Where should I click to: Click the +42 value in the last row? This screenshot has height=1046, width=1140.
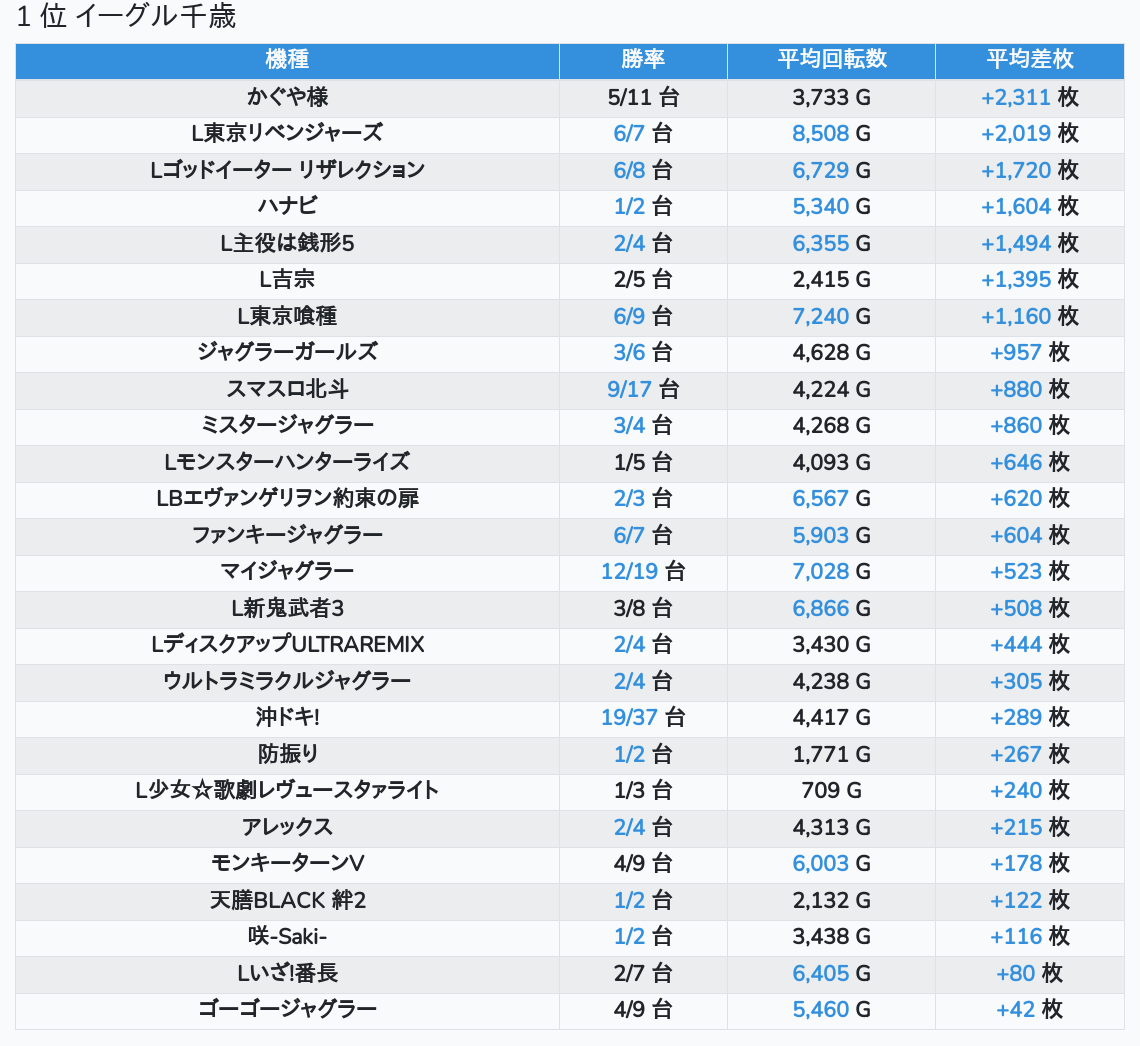[x=1015, y=1010]
